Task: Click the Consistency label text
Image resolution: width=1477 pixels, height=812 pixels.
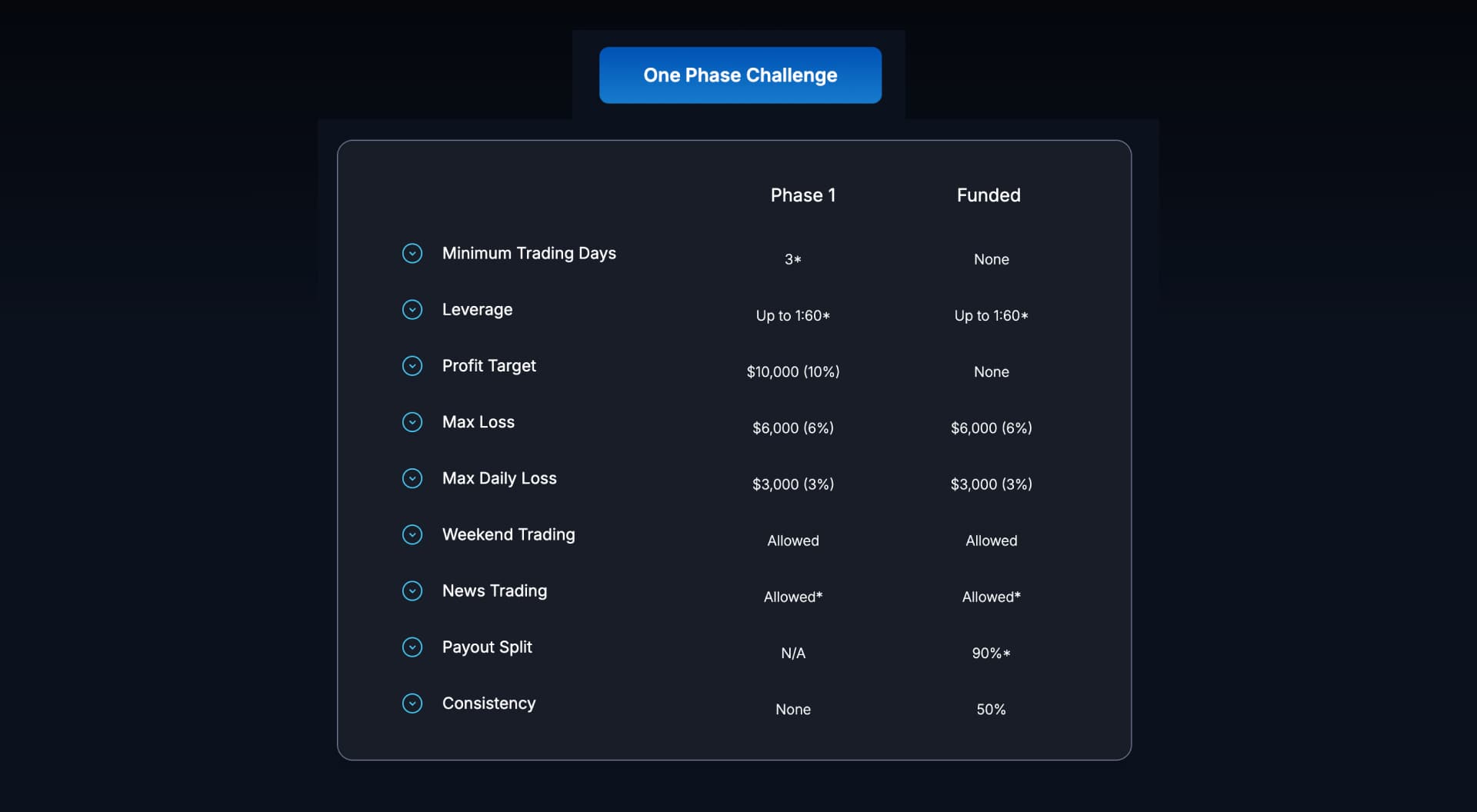Action: 488,703
